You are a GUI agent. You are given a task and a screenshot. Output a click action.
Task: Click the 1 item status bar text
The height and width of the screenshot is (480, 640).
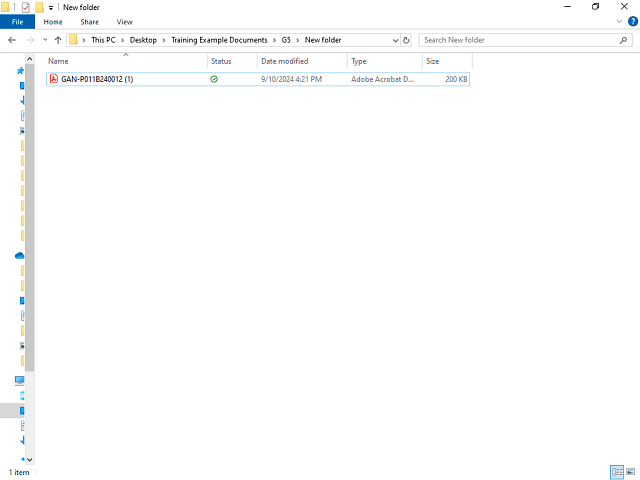point(19,472)
